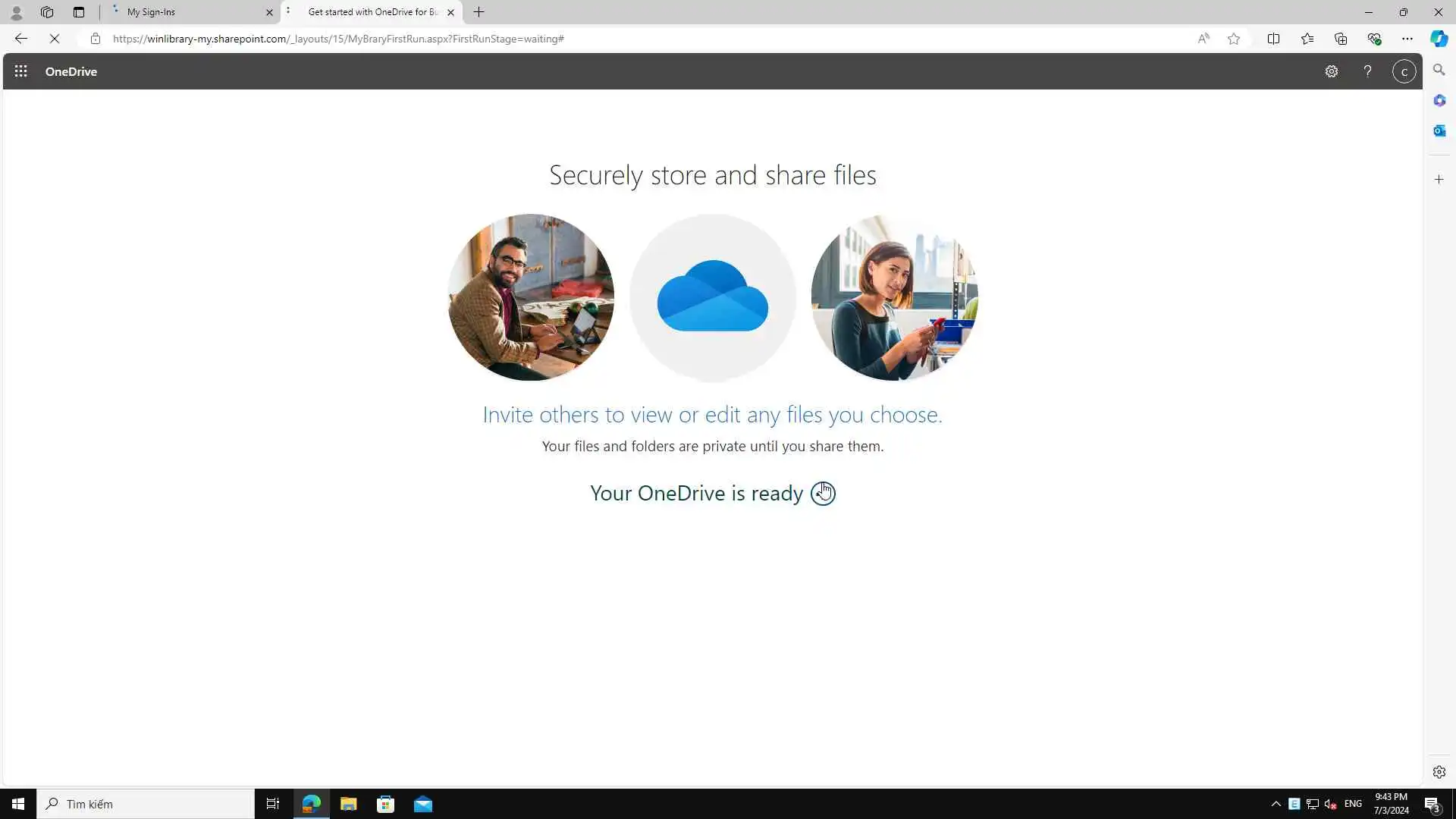This screenshot has width=1456, height=819.
Task: Select the Get started with OneDrive tab
Action: [x=372, y=12]
